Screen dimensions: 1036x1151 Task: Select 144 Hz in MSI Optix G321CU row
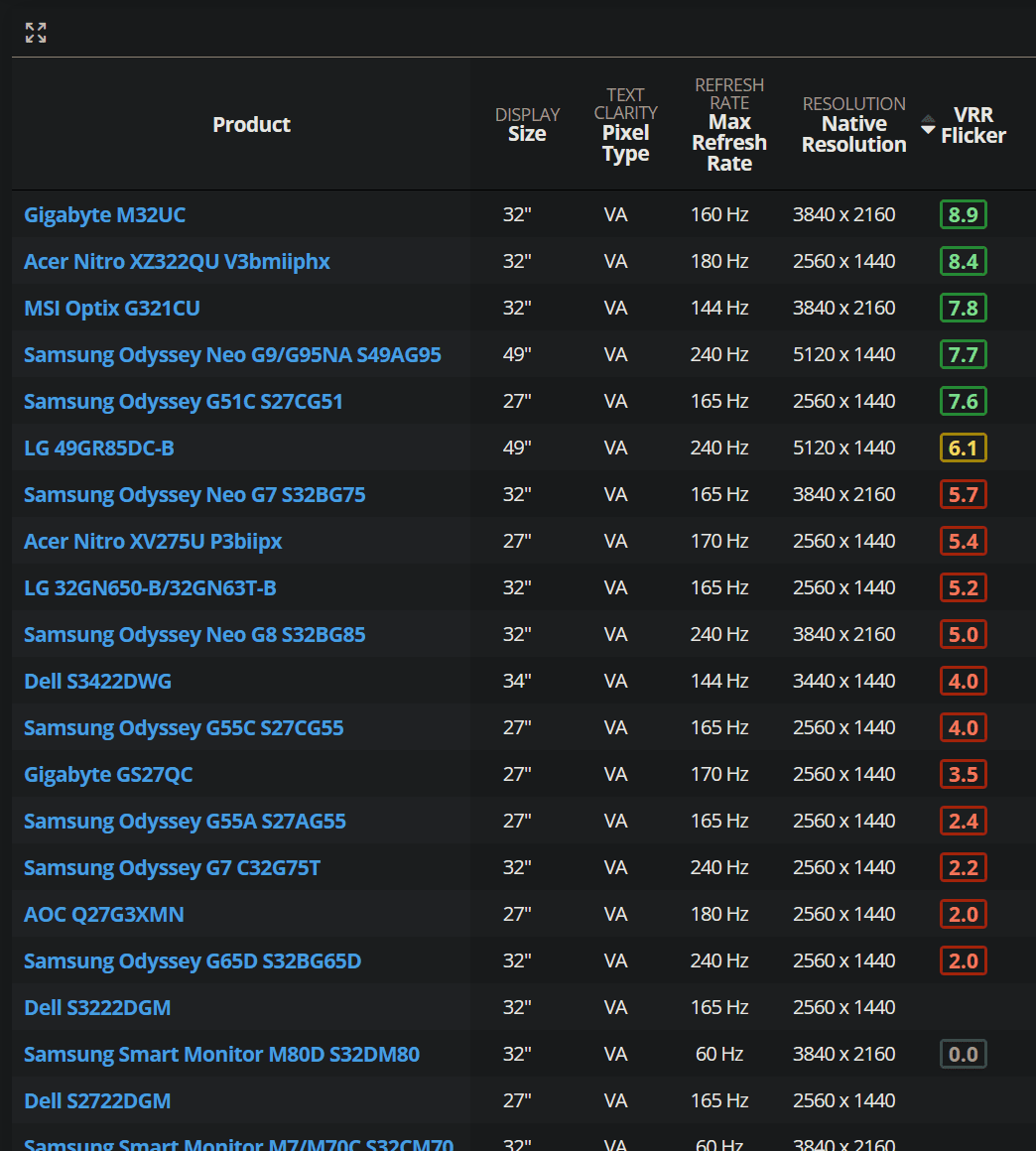click(x=719, y=309)
